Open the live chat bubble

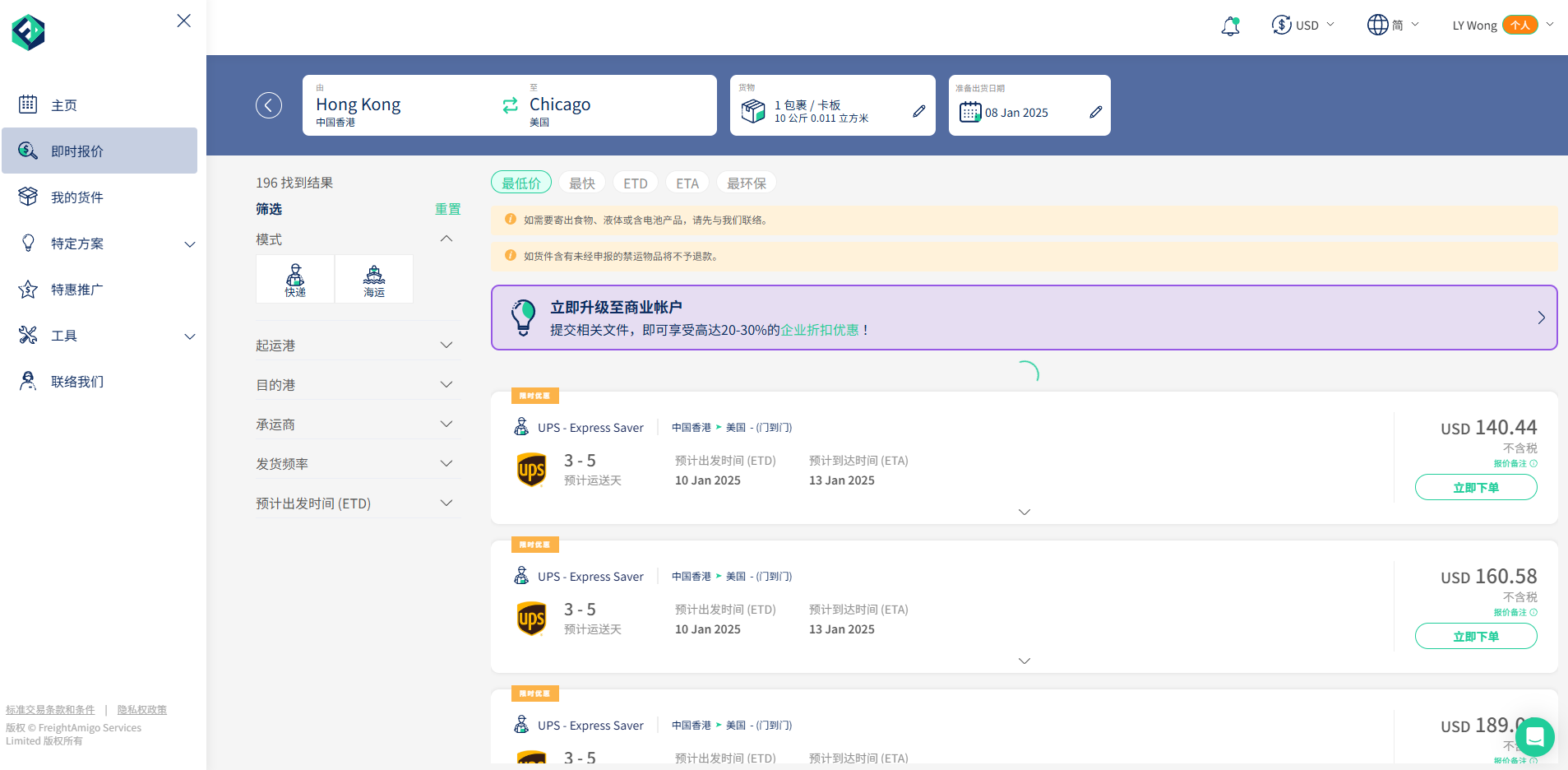pyautogui.click(x=1534, y=736)
